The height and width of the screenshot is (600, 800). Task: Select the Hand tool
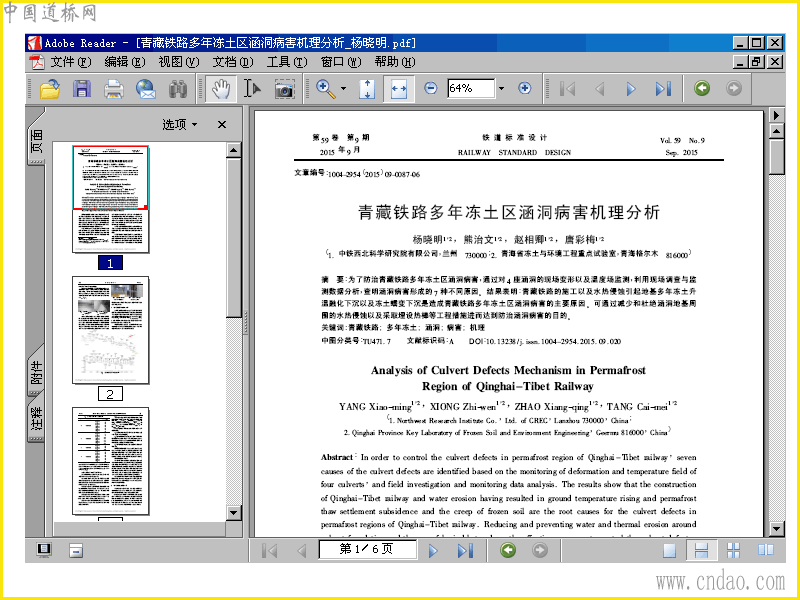(220, 89)
